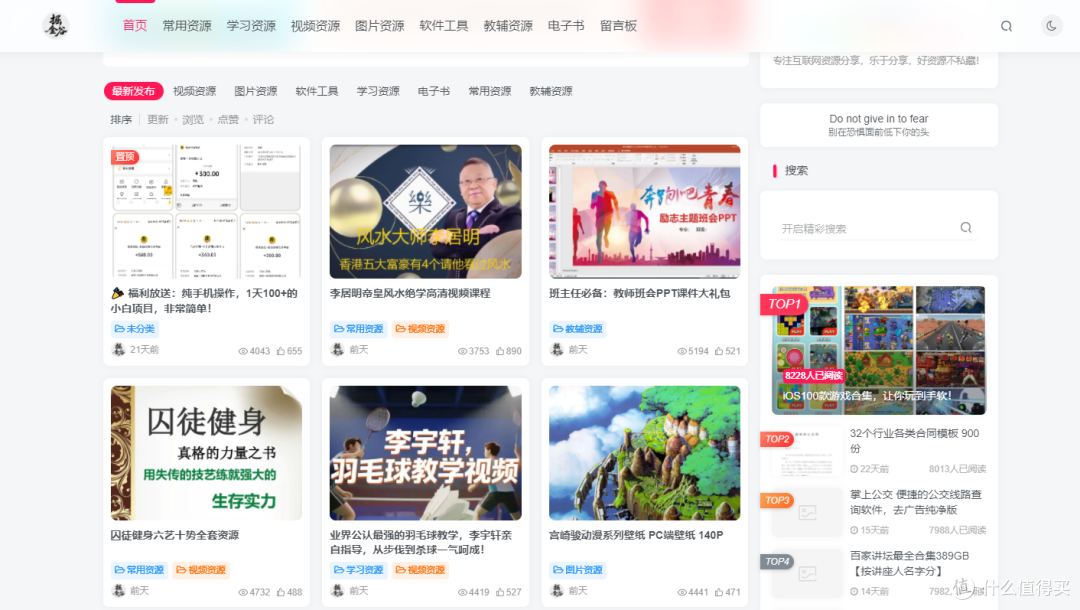1080x610 pixels.
Task: Click the author avatar on the 班主任必备 card
Action: 557,350
